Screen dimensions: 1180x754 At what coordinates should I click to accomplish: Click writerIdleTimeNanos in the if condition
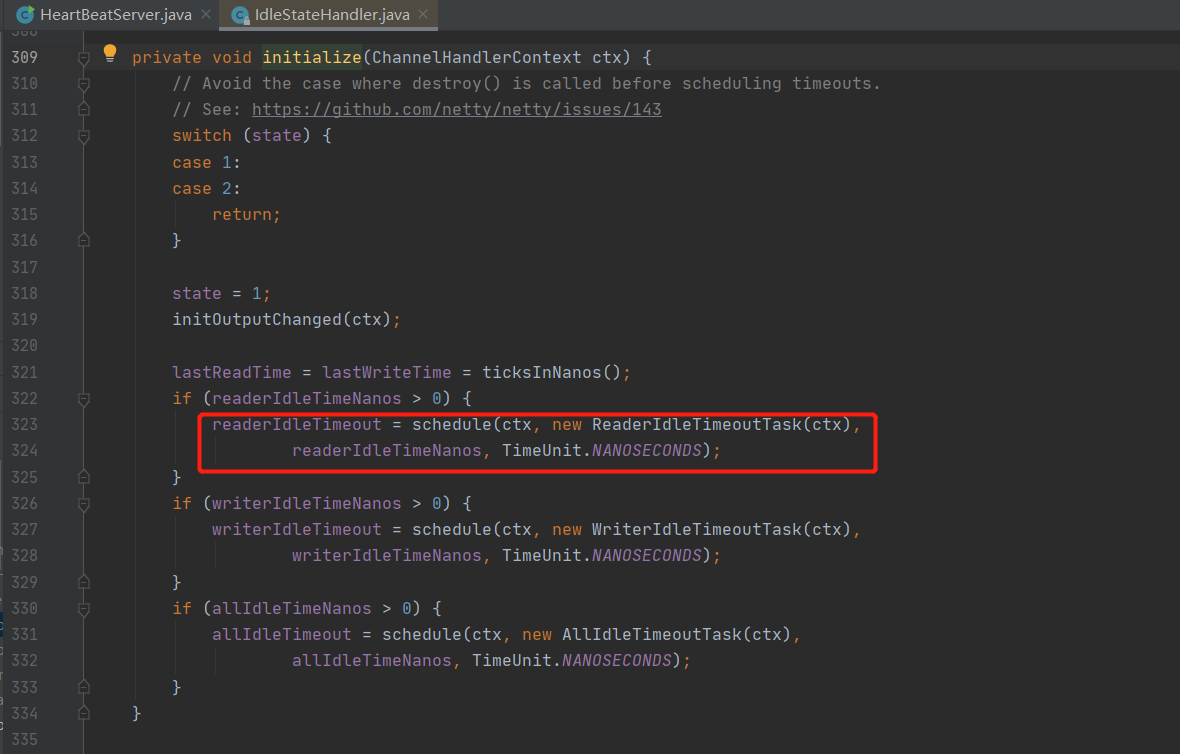click(306, 503)
